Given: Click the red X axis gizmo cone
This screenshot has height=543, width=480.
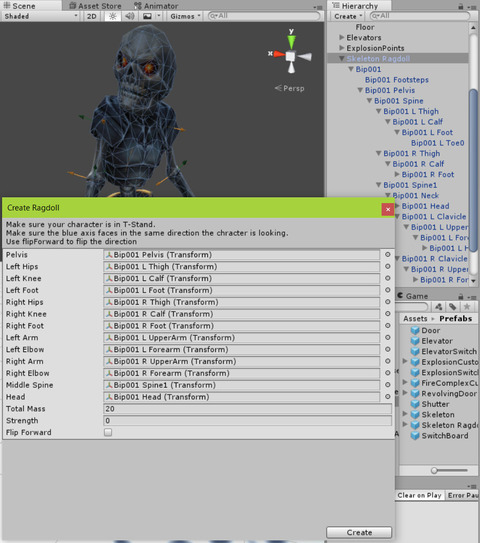Looking at the screenshot, I should tap(279, 54).
